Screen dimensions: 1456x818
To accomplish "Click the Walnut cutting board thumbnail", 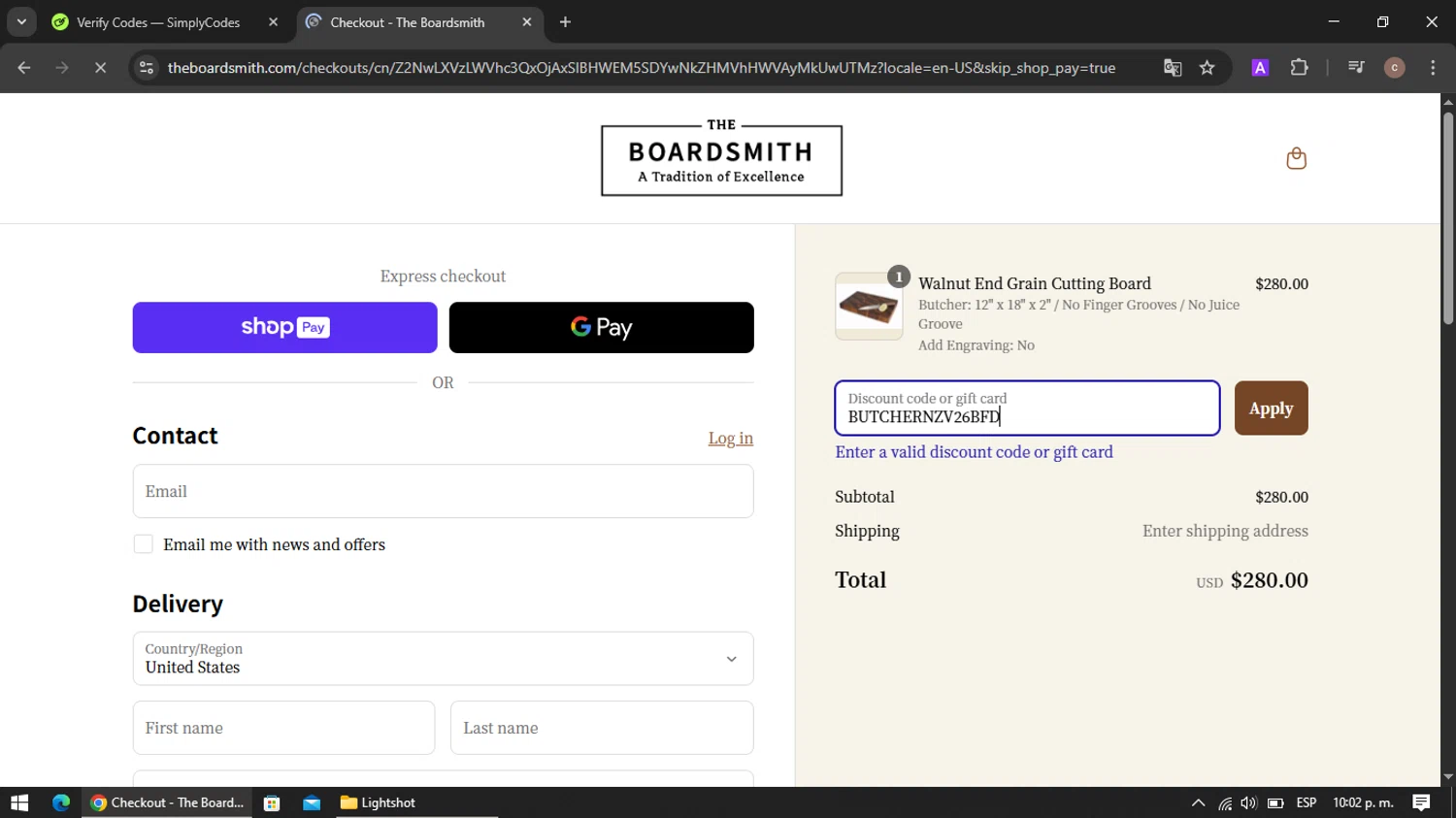I will tap(869, 307).
